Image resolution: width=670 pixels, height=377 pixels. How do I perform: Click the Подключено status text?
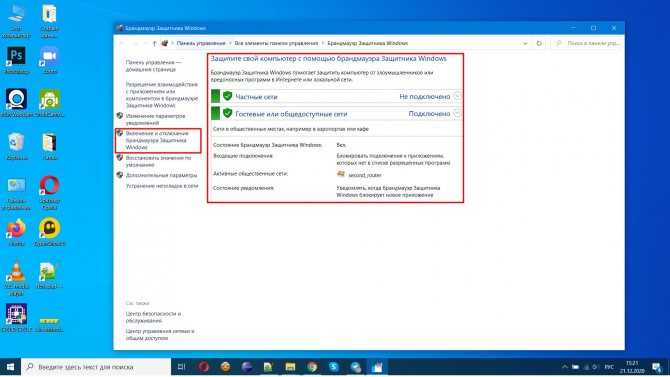click(x=429, y=114)
